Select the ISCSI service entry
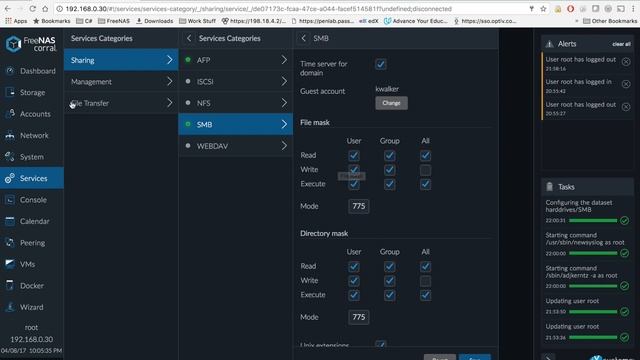This screenshot has height=360, width=640. [x=236, y=82]
